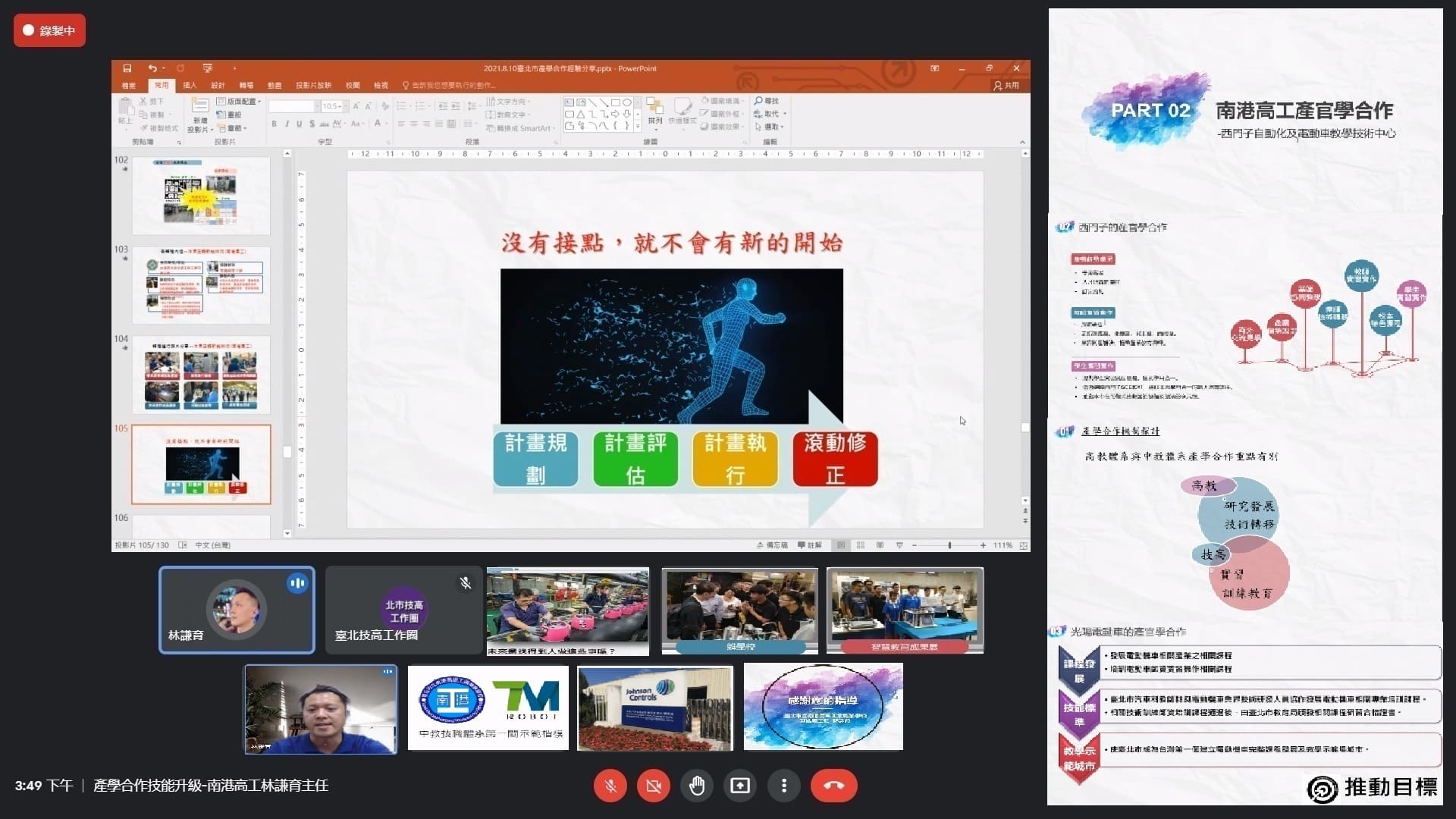The image size is (1456, 819).
Task: Toggle the microphone mute button
Action: coord(610,786)
